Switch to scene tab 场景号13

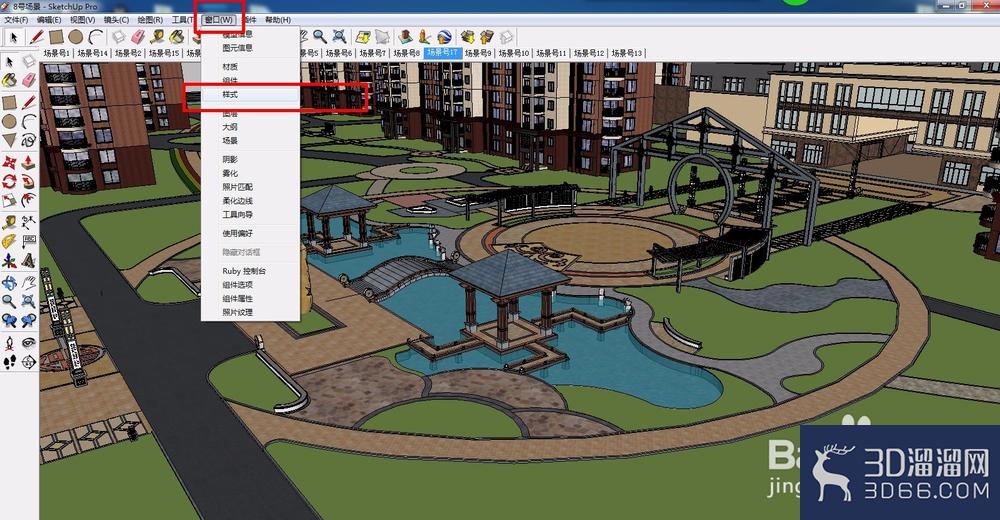626,53
